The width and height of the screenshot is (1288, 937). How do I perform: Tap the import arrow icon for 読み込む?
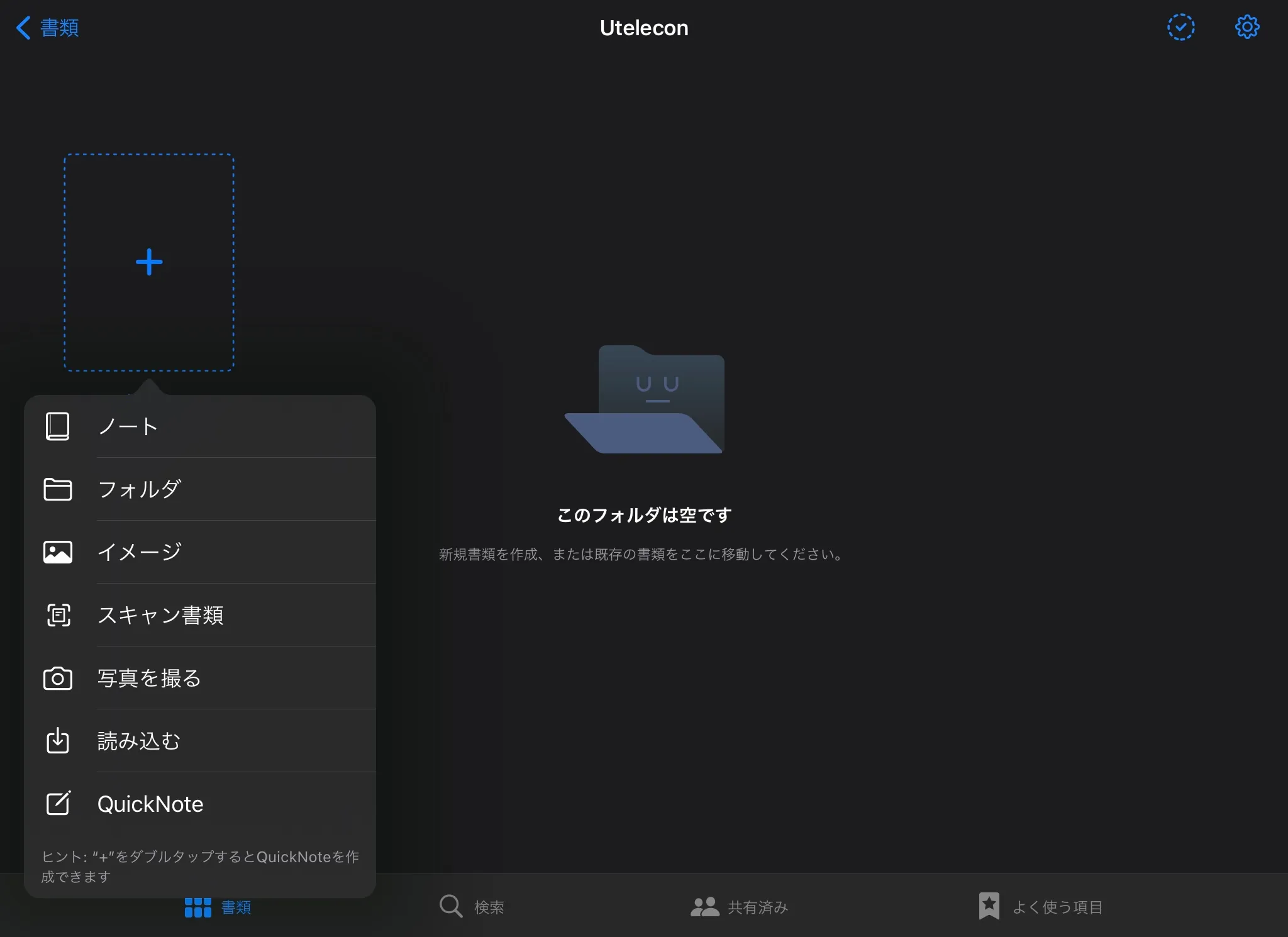[58, 741]
